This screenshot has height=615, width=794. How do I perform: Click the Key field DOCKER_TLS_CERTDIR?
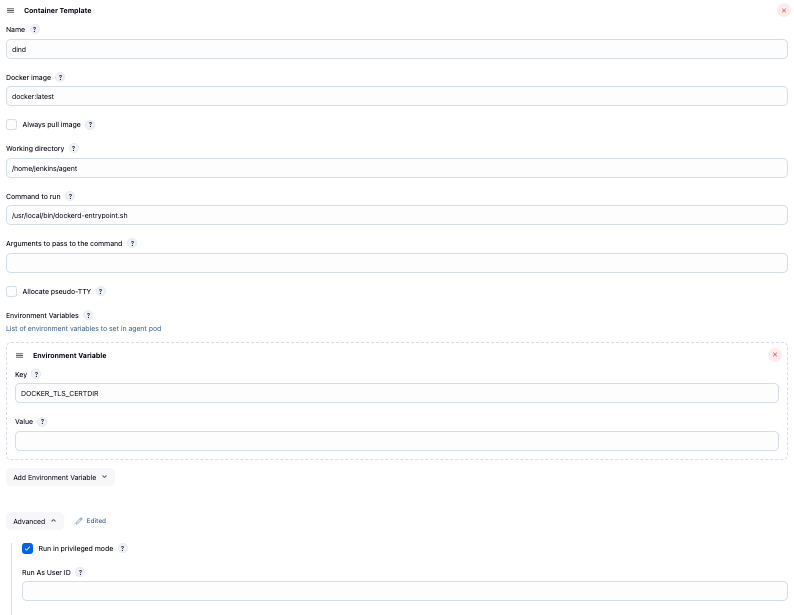396,393
